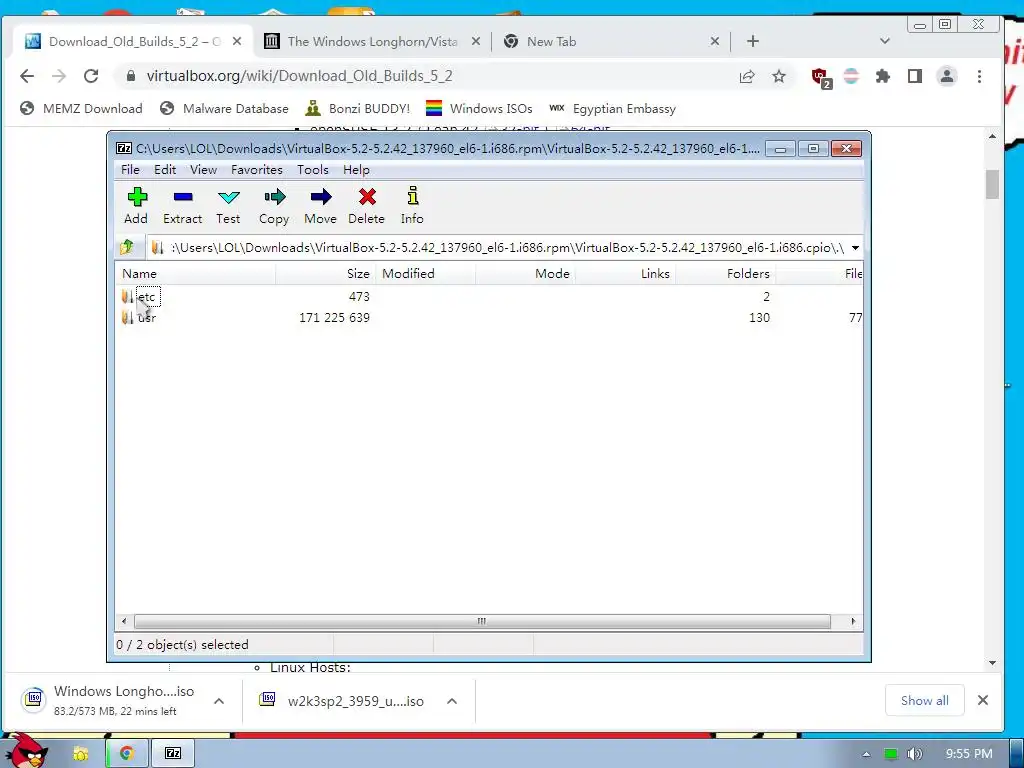This screenshot has width=1024, height=768.
Task: Sort by the Mode column header
Action: [525, 274]
